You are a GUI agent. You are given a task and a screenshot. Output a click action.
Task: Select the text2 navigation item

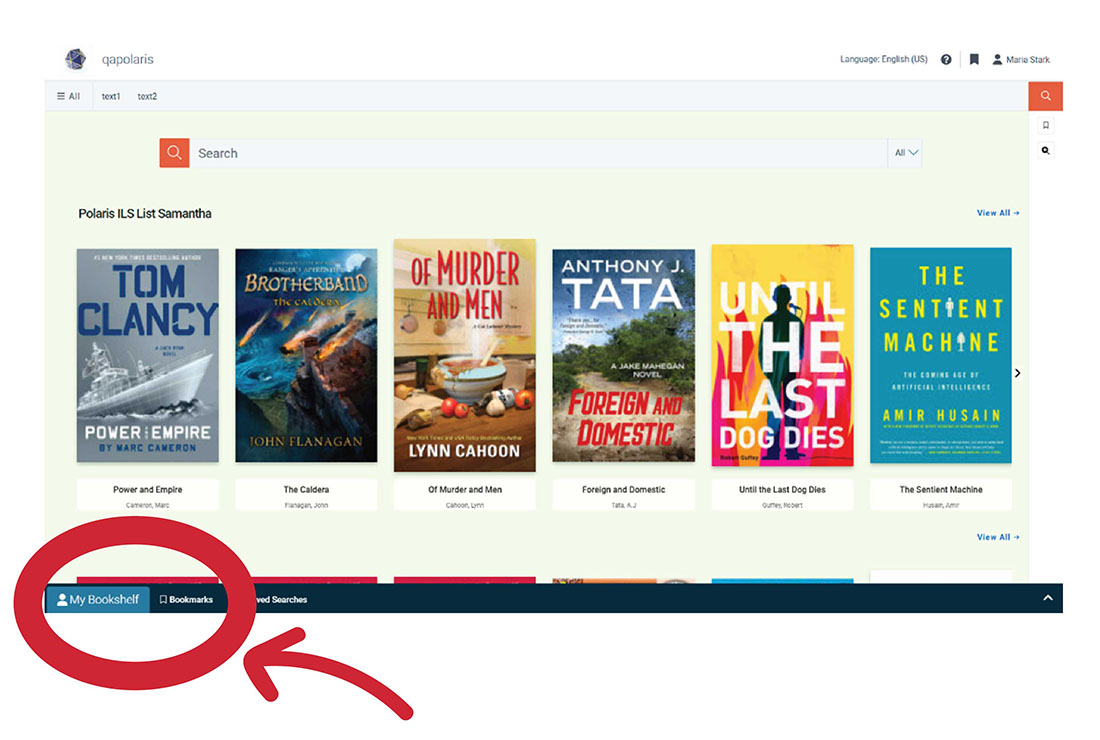(x=147, y=96)
